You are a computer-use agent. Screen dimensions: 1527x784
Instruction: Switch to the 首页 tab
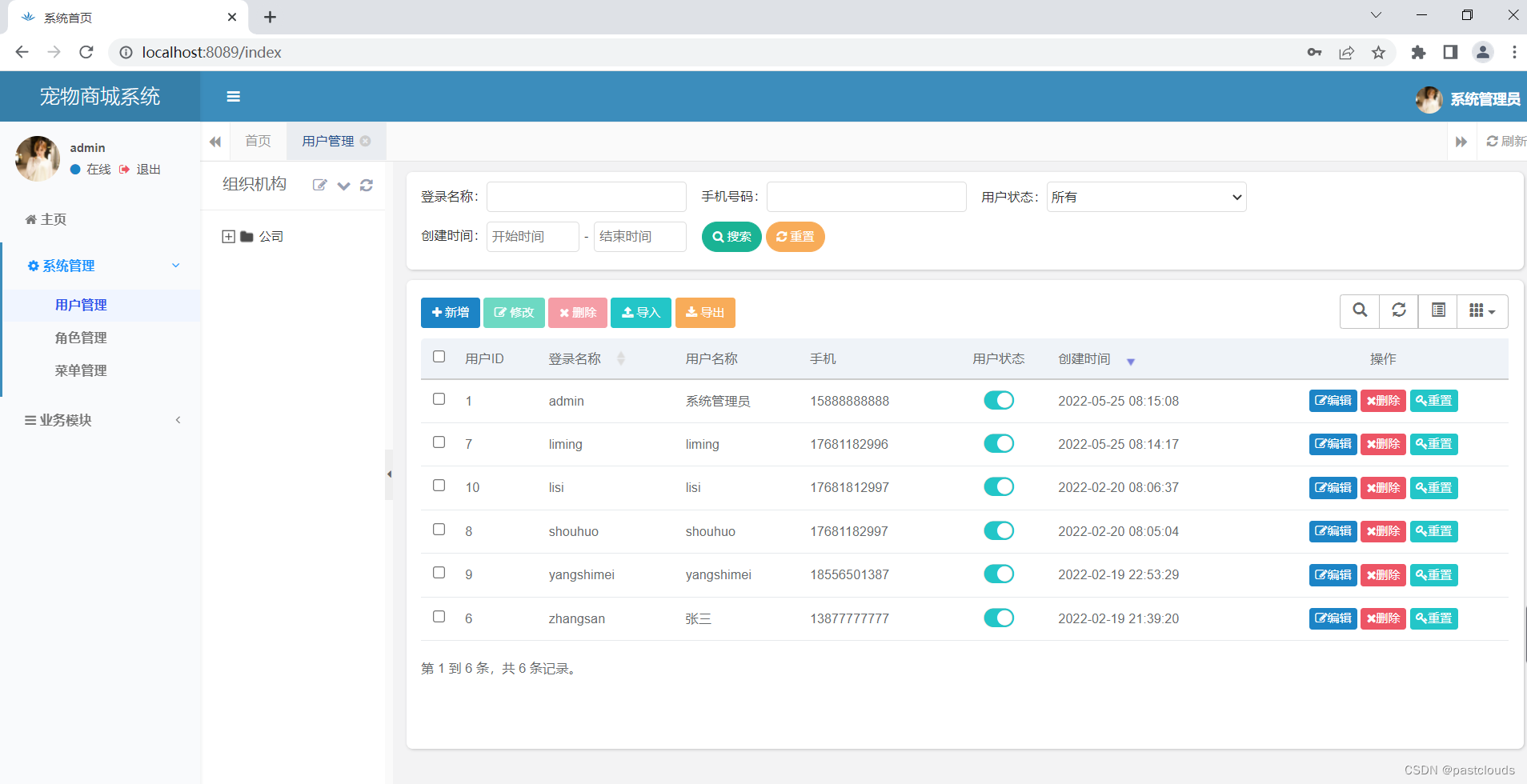pyautogui.click(x=259, y=142)
